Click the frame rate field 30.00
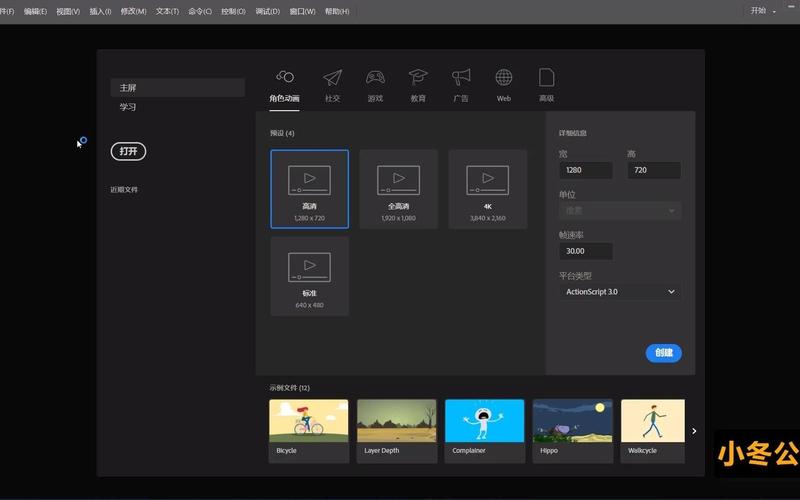This screenshot has height=500, width=800. coord(586,251)
